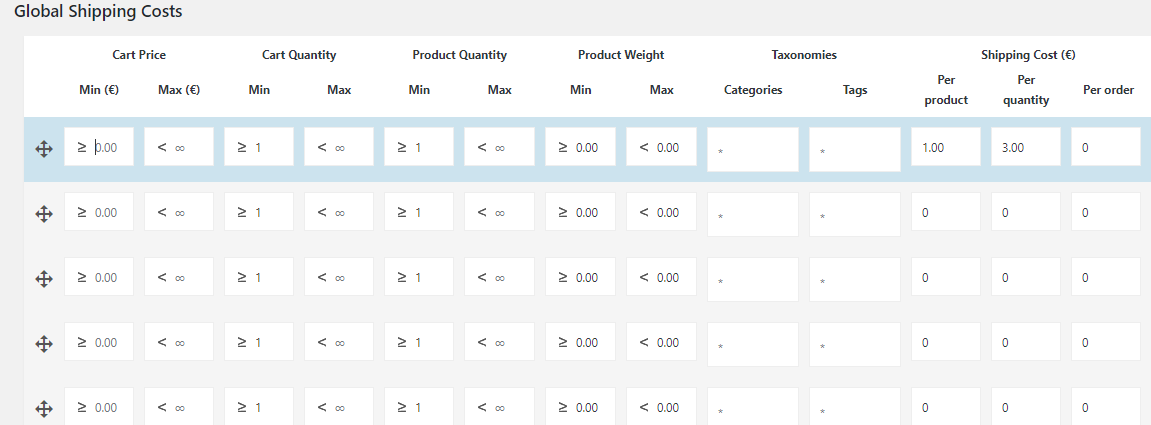
Task: Edit first row Per quantity value 3.00
Action: coord(1025,147)
